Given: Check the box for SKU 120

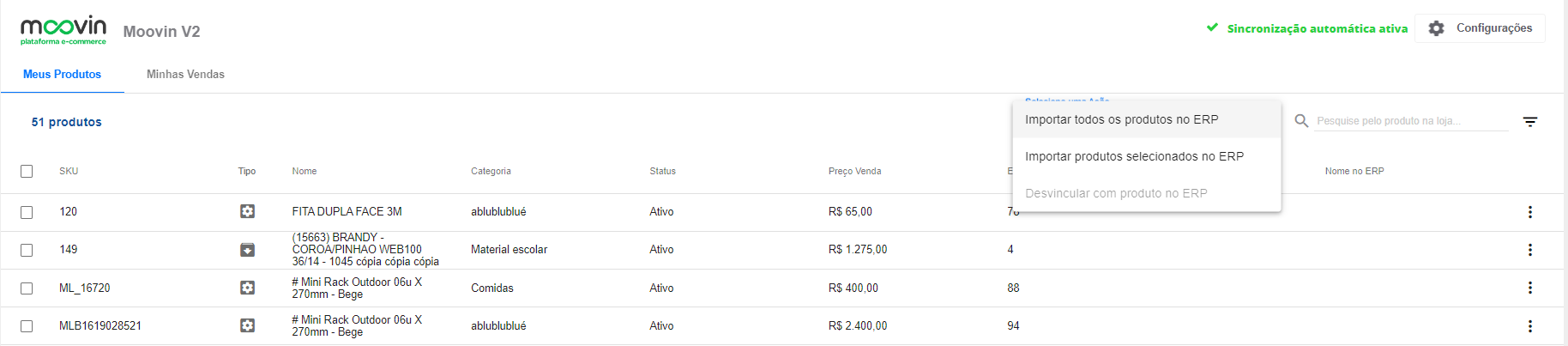Looking at the screenshot, I should pos(27,212).
